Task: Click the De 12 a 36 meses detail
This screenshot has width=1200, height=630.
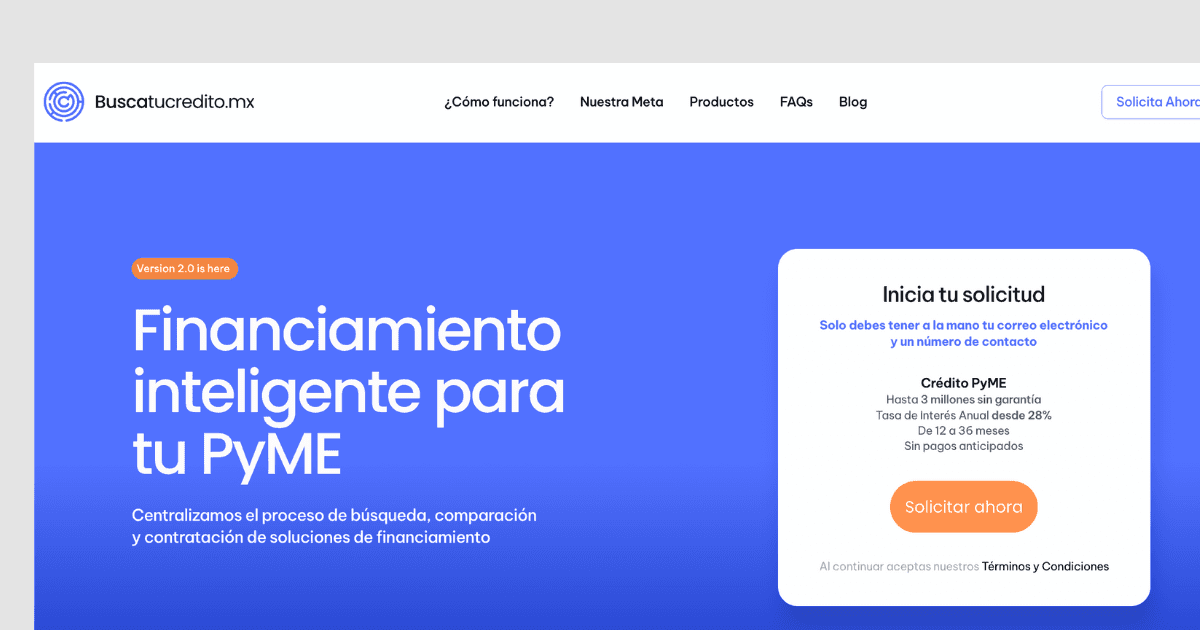Action: pyautogui.click(x=963, y=430)
